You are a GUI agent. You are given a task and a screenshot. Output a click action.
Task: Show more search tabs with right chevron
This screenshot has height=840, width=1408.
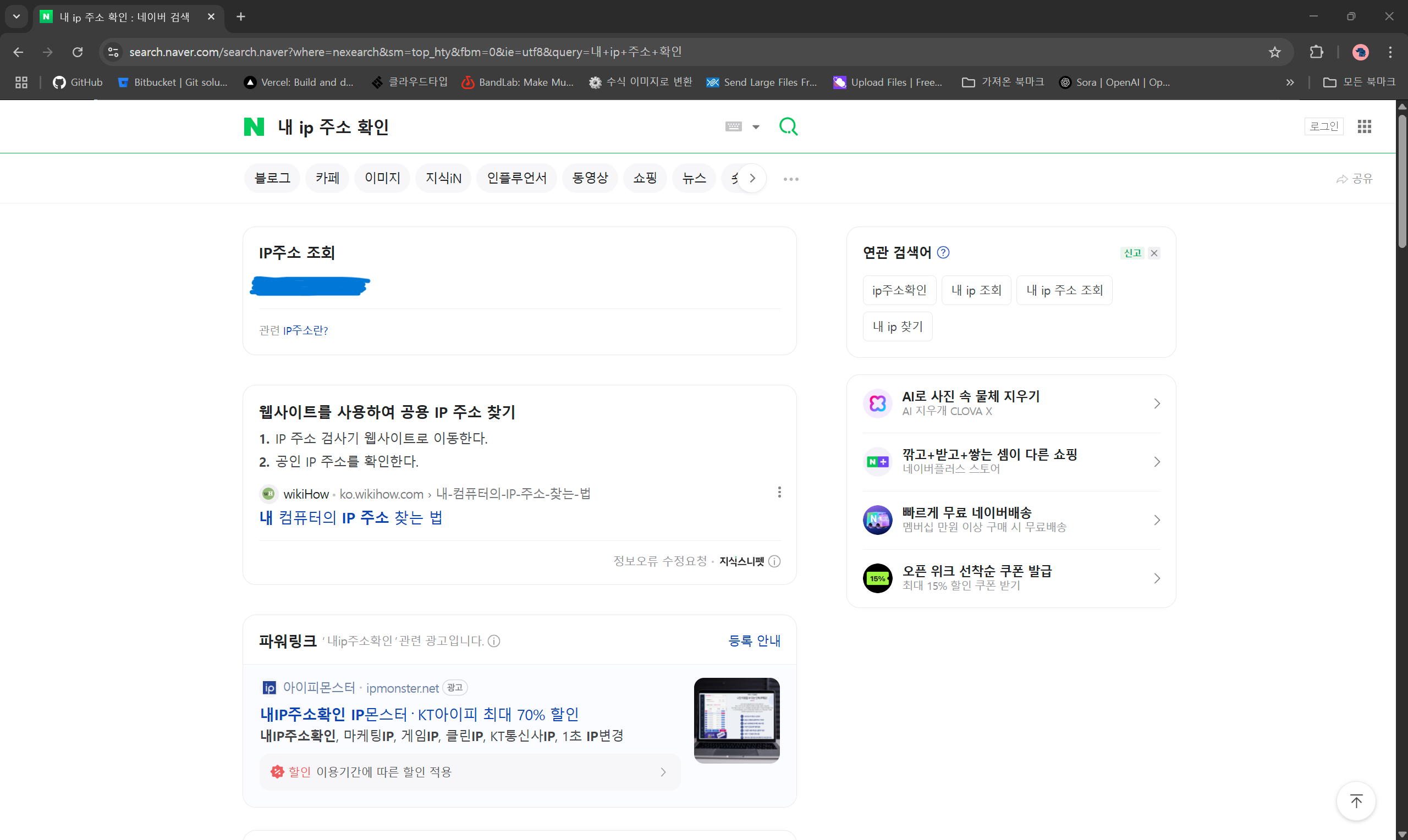(752, 178)
